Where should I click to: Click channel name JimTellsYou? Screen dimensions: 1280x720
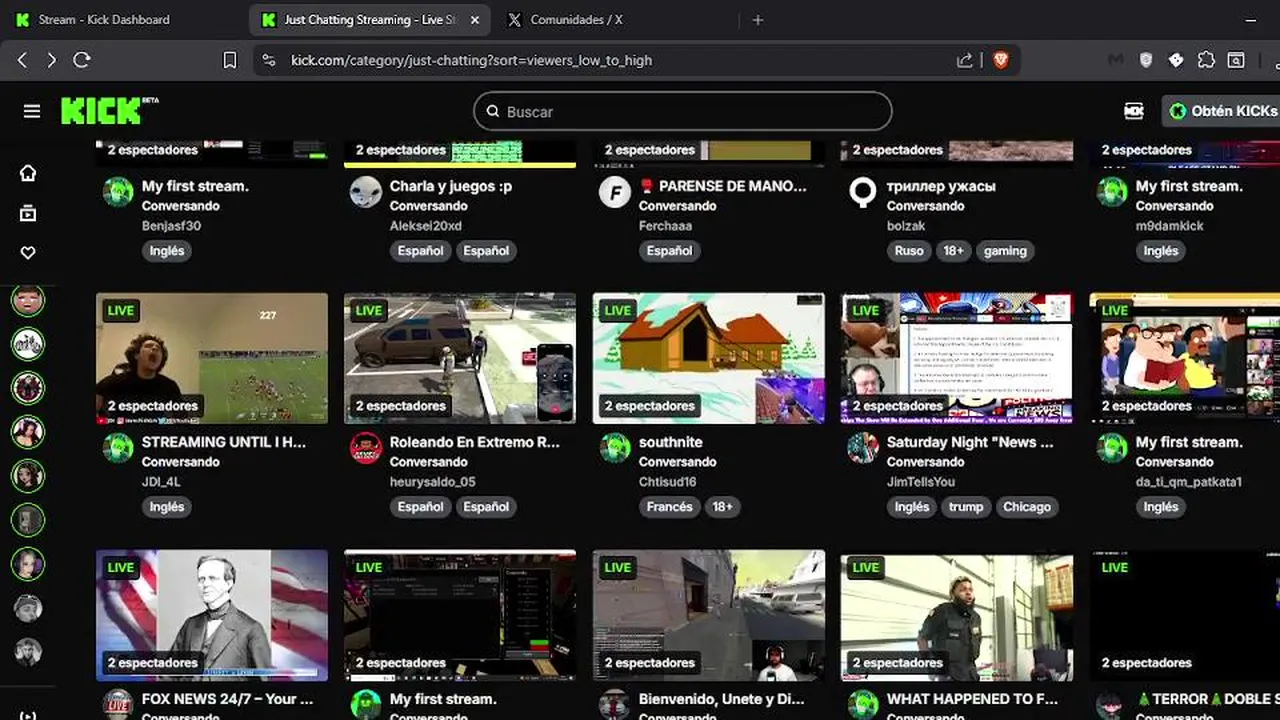(x=921, y=482)
